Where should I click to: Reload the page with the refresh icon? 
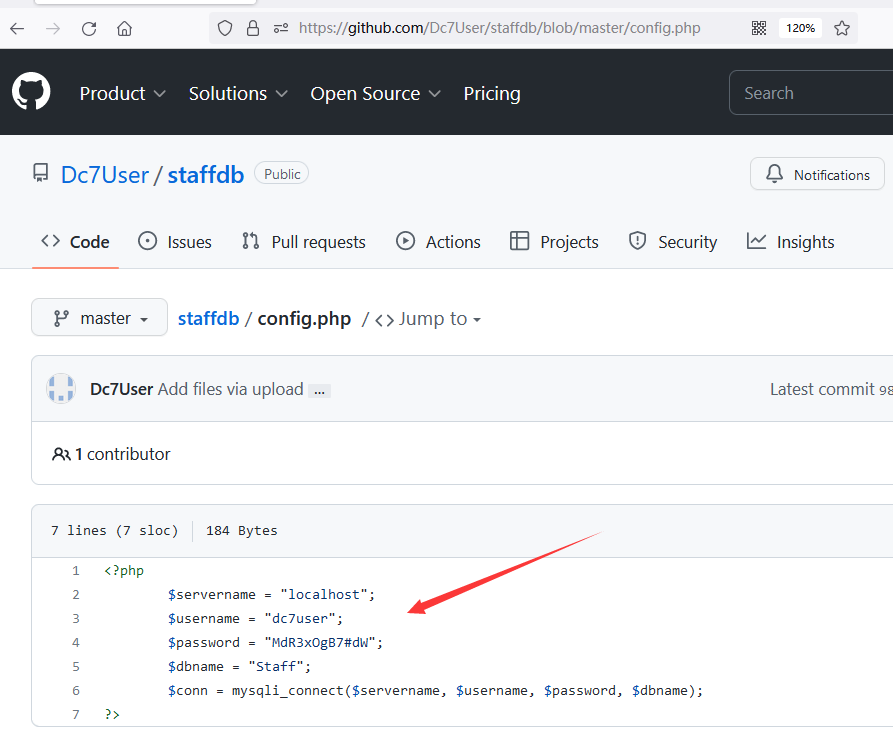tap(89, 28)
